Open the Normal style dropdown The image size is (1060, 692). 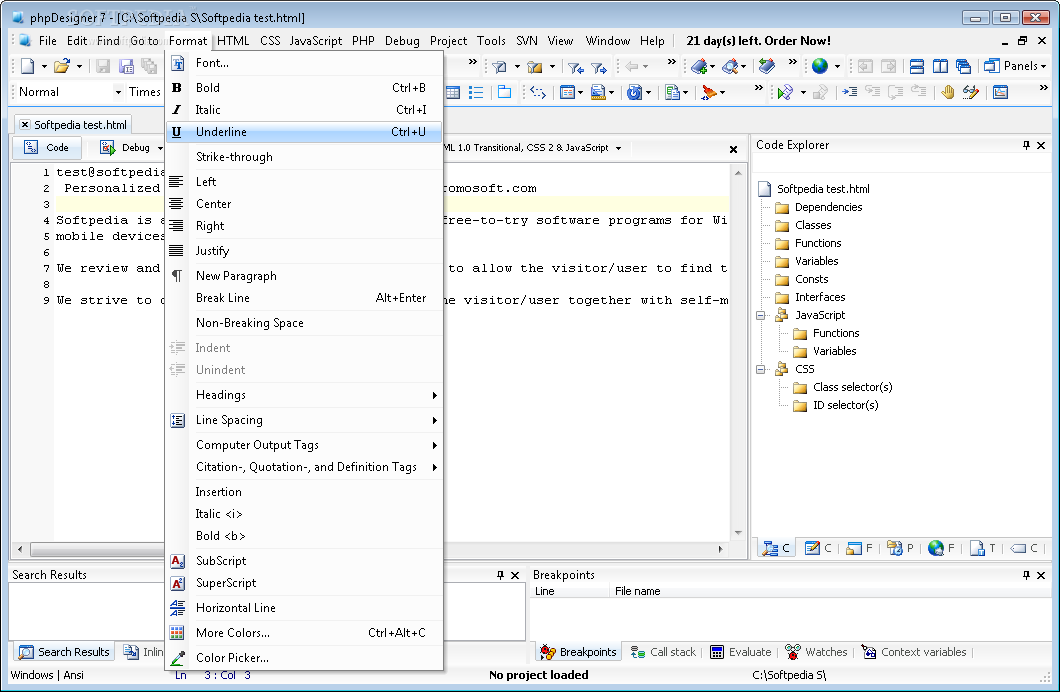click(x=118, y=92)
